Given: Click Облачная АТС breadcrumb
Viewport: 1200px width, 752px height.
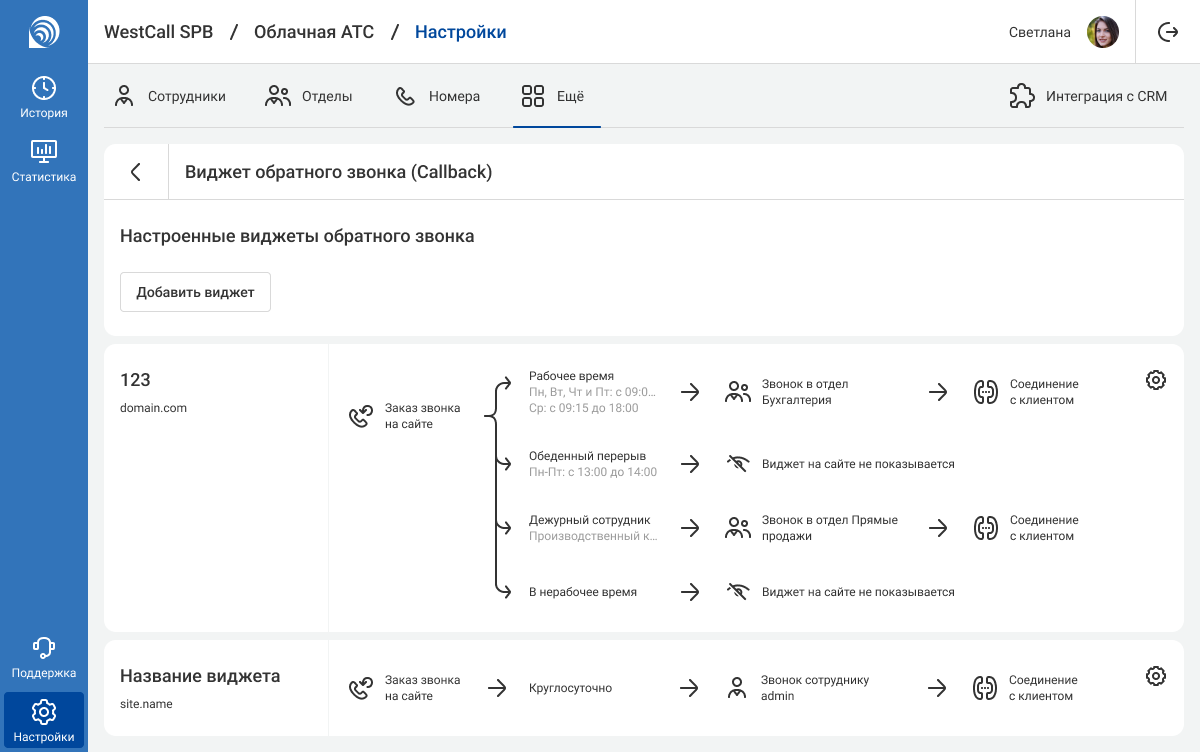Looking at the screenshot, I should tap(314, 32).
